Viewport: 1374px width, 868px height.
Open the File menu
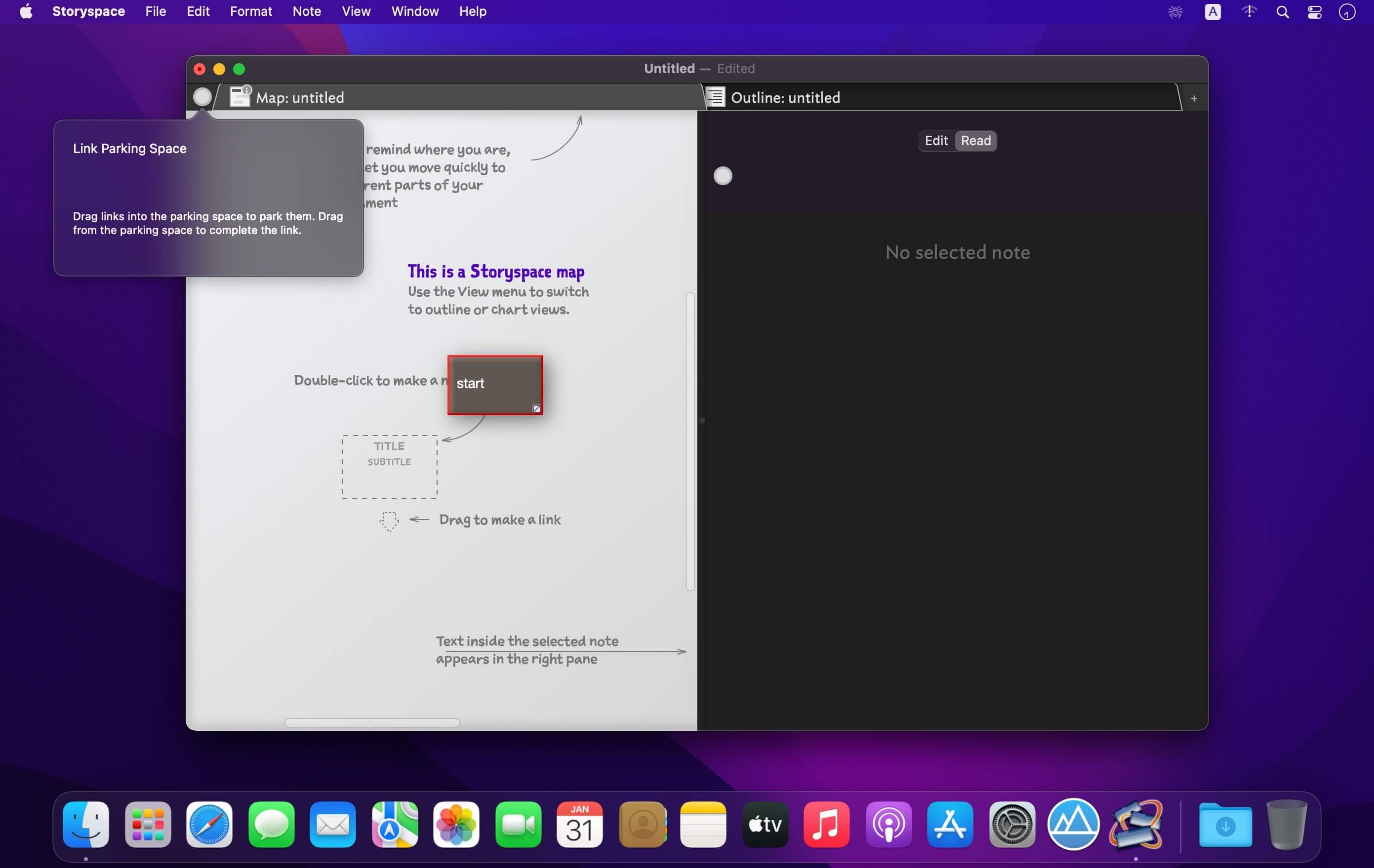(155, 11)
